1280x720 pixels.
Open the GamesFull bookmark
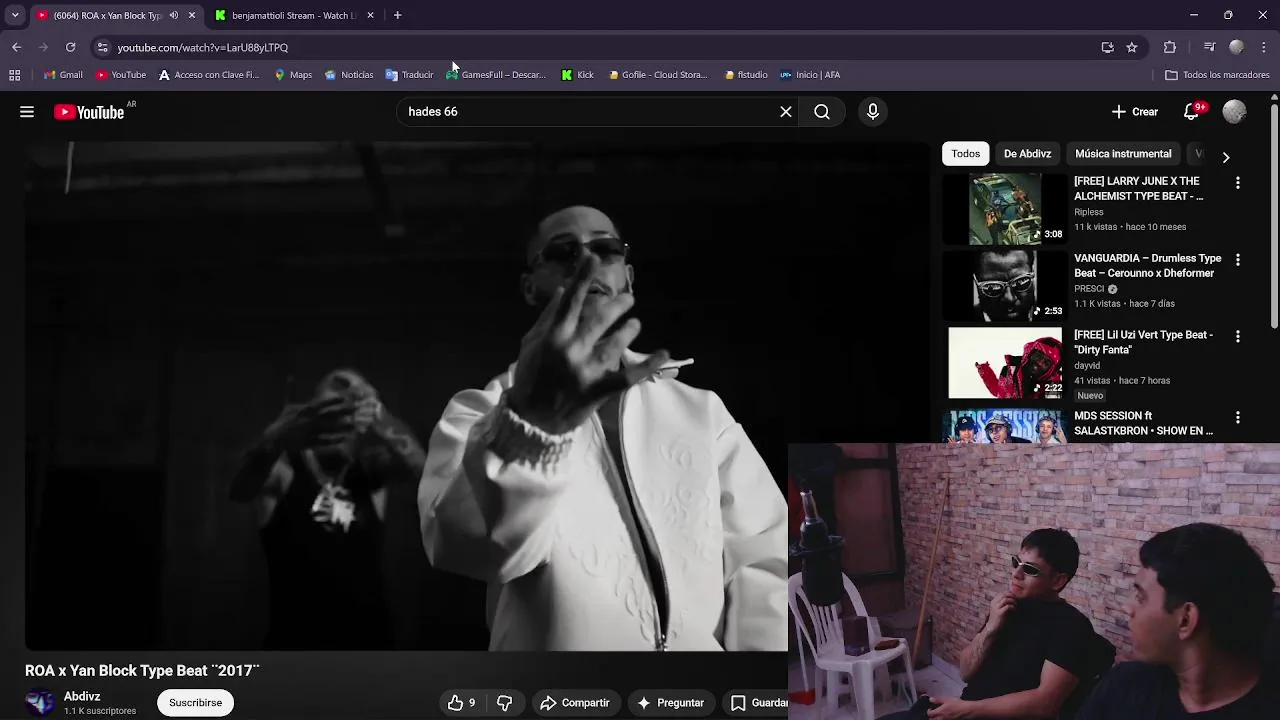tap(496, 75)
